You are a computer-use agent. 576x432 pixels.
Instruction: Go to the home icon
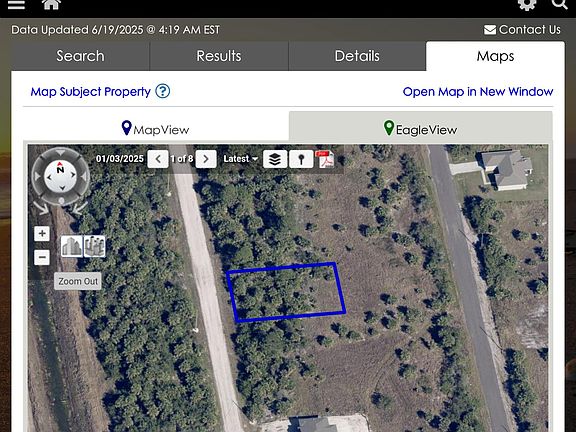coord(51,4)
